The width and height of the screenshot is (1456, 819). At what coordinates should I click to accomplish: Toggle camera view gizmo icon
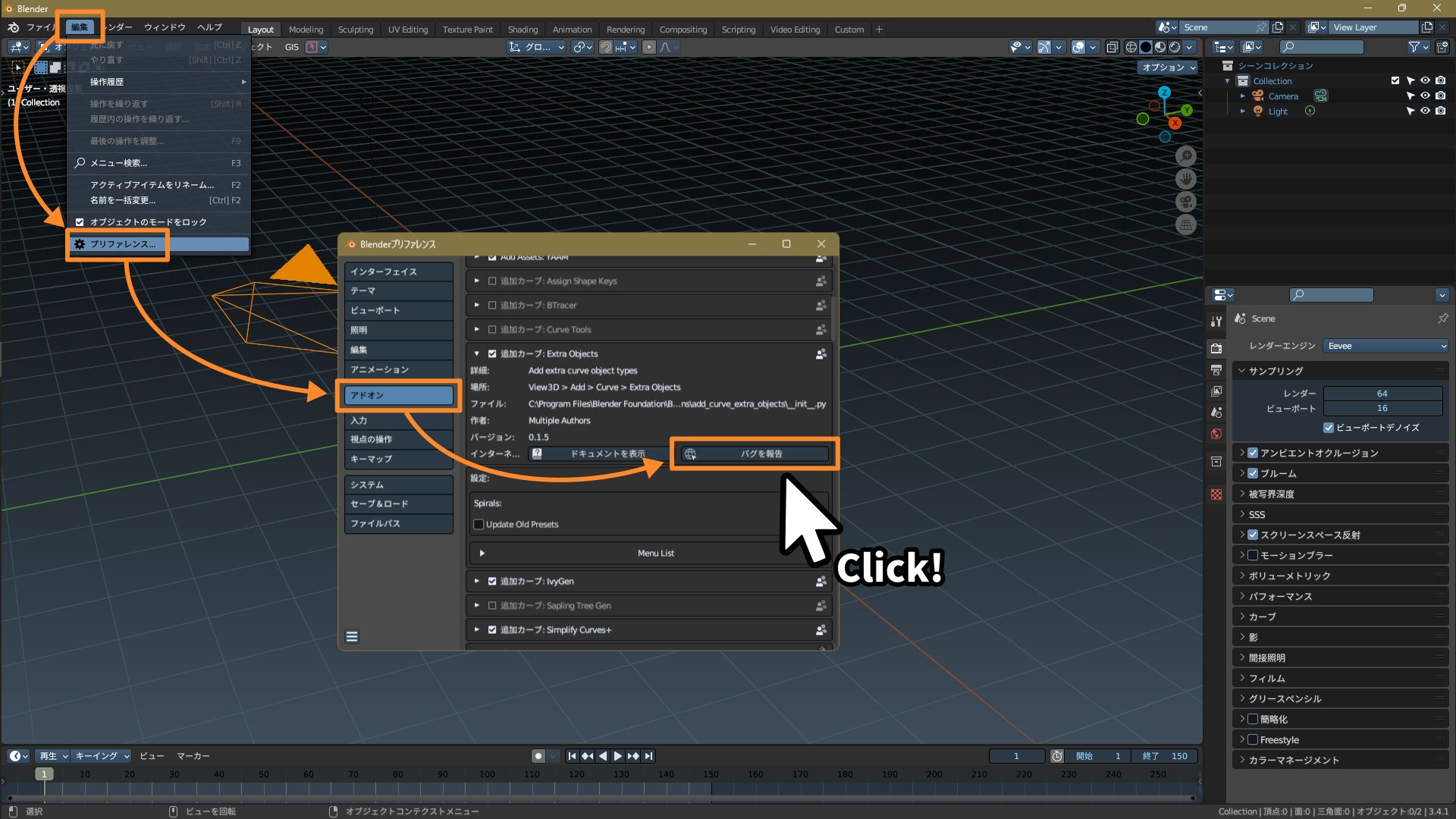pos(1186,202)
